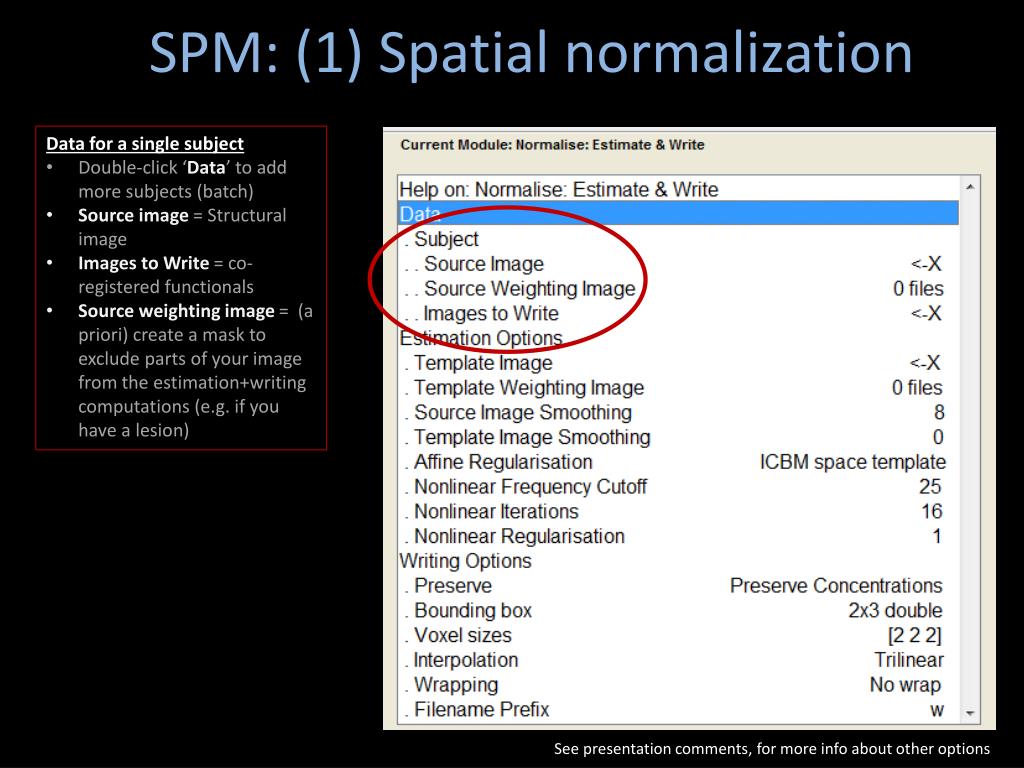Select the Nonlinear Frequency Cutoff row
This screenshot has height=768, width=1024.
pyautogui.click(x=678, y=487)
